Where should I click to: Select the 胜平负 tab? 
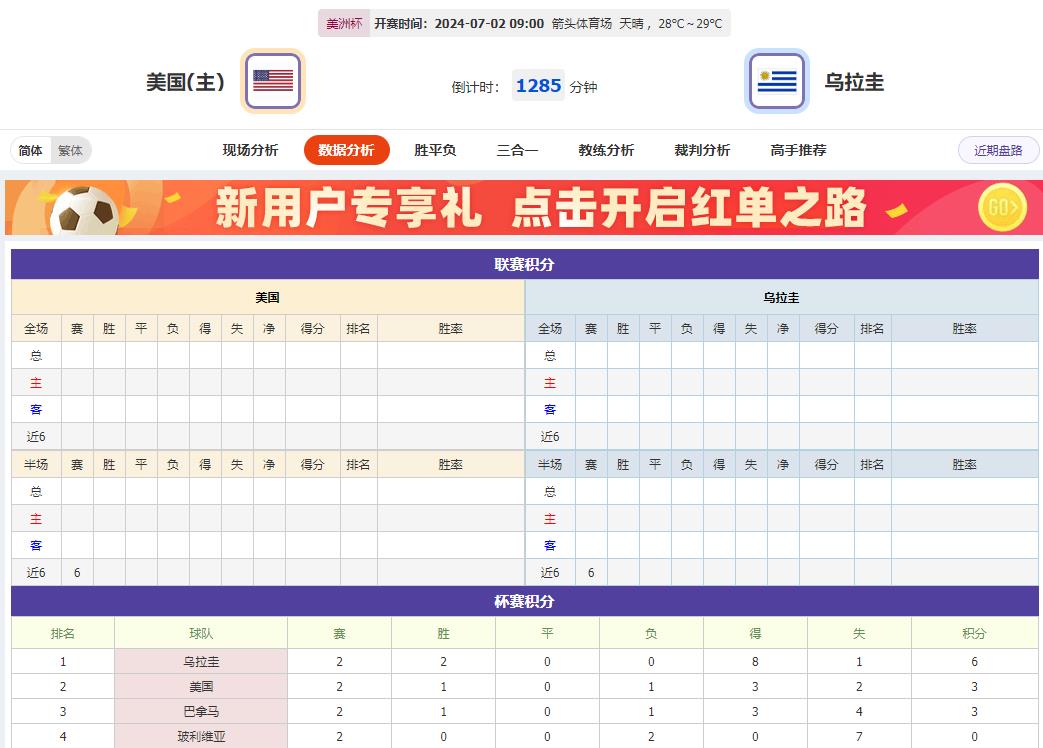tap(433, 150)
